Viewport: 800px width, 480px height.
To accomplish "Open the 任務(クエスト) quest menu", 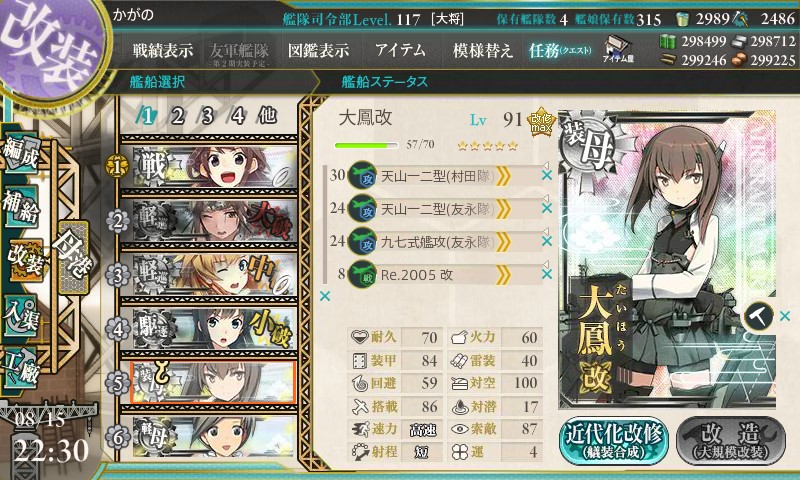I will [560, 50].
